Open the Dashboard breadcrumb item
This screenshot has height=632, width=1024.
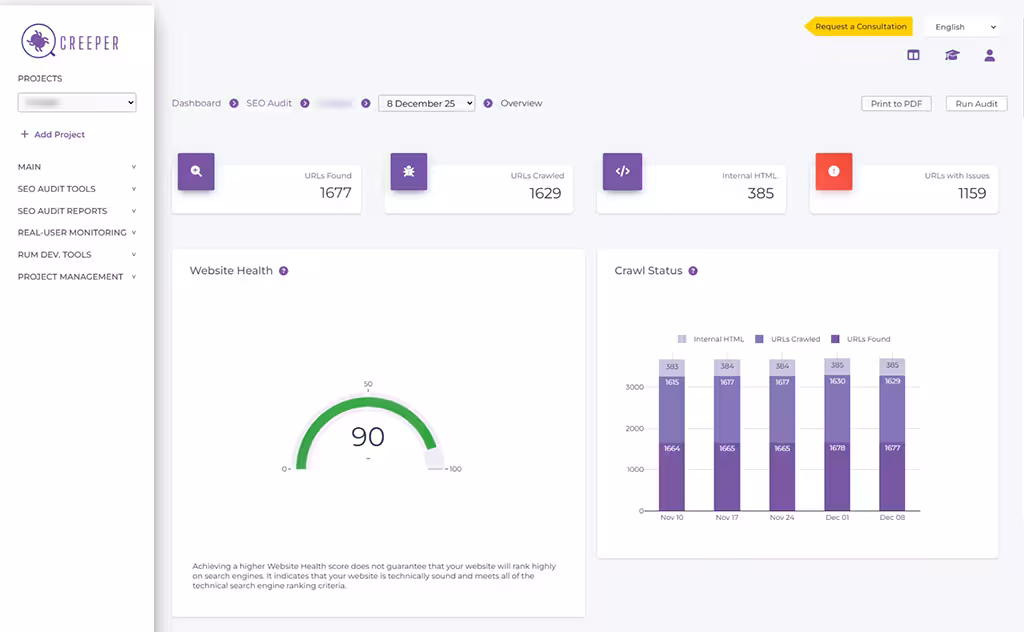point(197,103)
